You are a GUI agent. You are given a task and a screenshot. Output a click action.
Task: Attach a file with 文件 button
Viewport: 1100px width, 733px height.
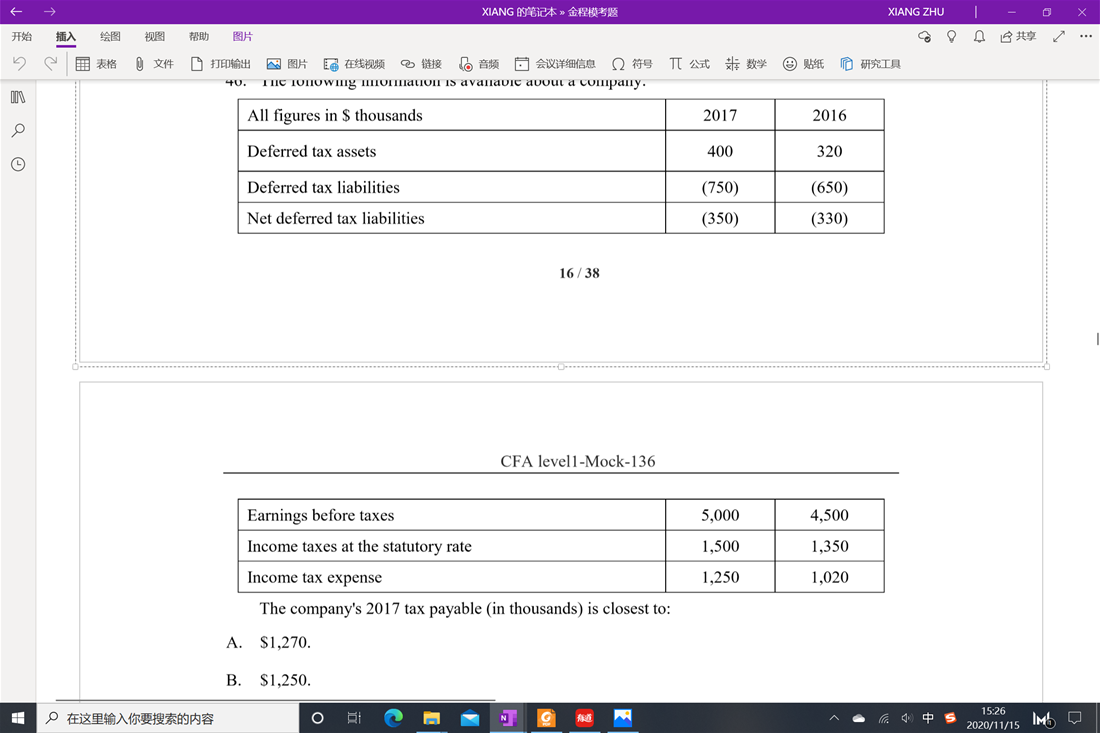(154, 64)
